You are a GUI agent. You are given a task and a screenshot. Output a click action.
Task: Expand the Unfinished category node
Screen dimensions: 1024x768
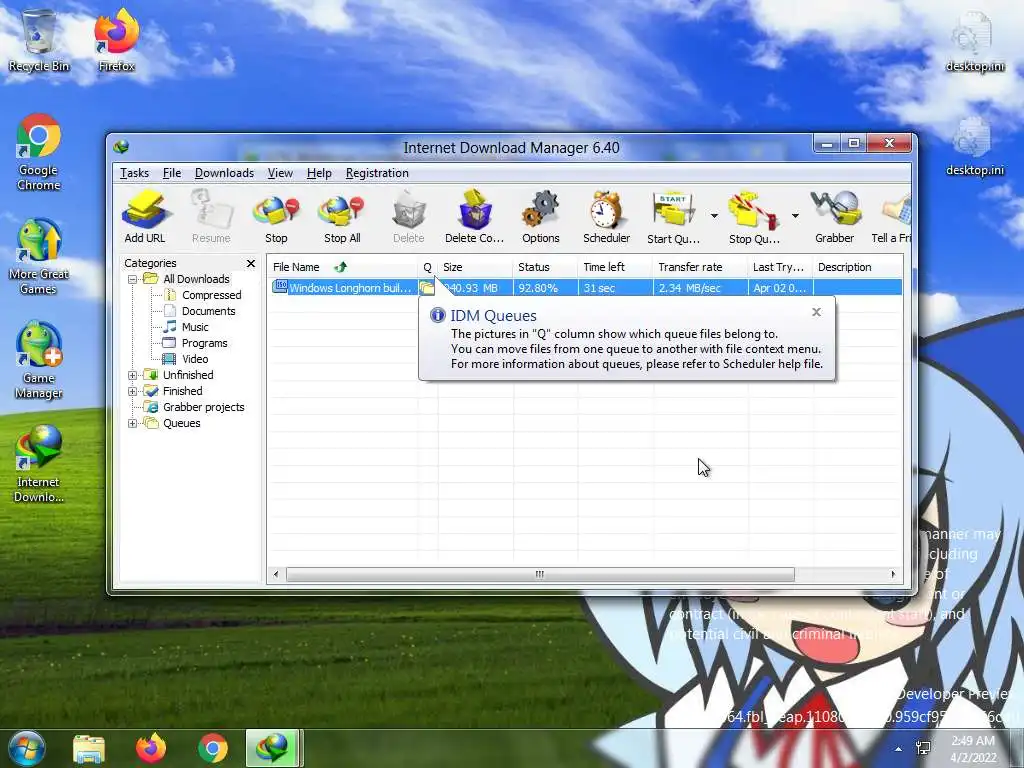click(x=133, y=376)
